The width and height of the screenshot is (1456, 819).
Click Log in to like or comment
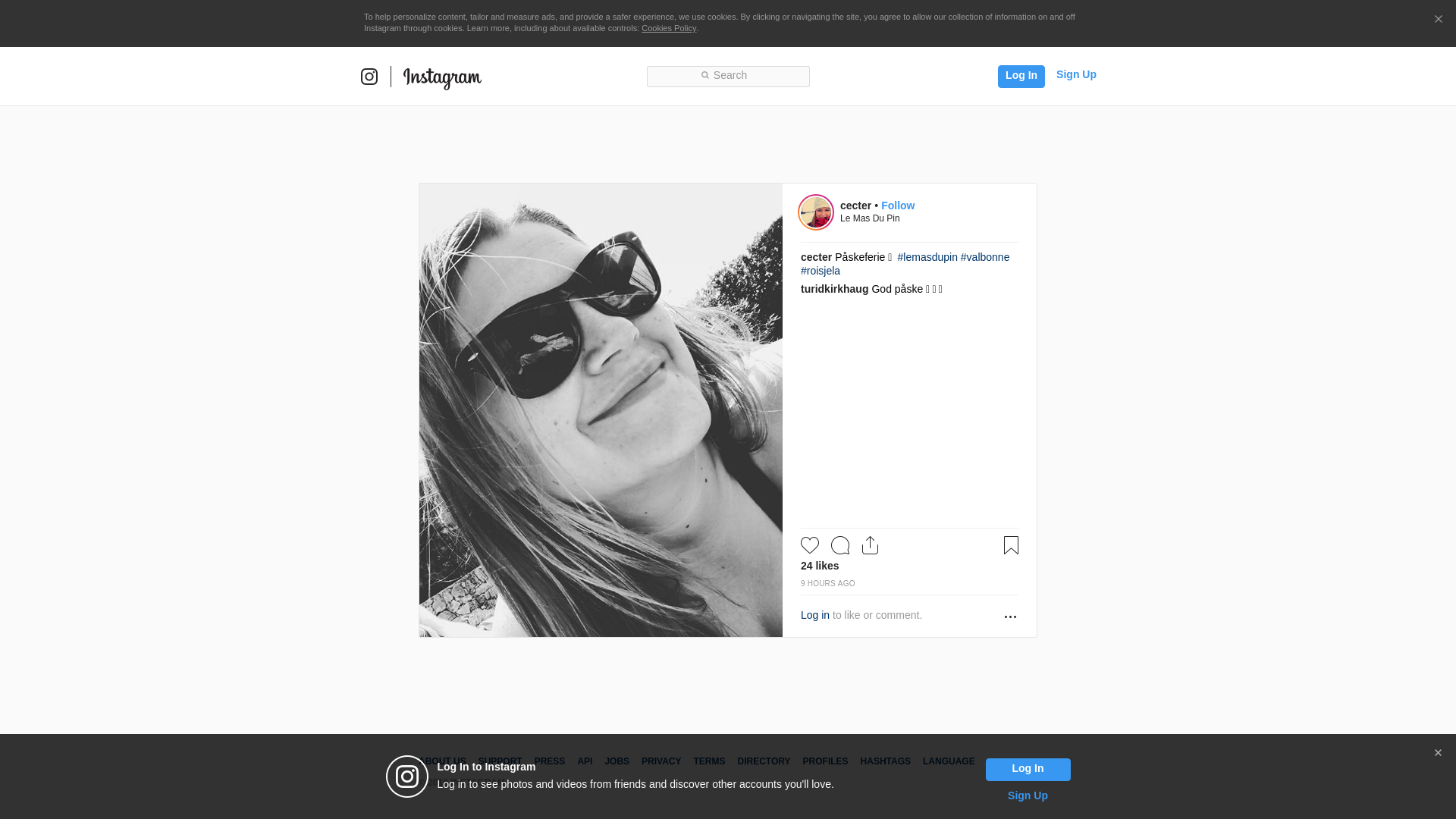coord(815,615)
